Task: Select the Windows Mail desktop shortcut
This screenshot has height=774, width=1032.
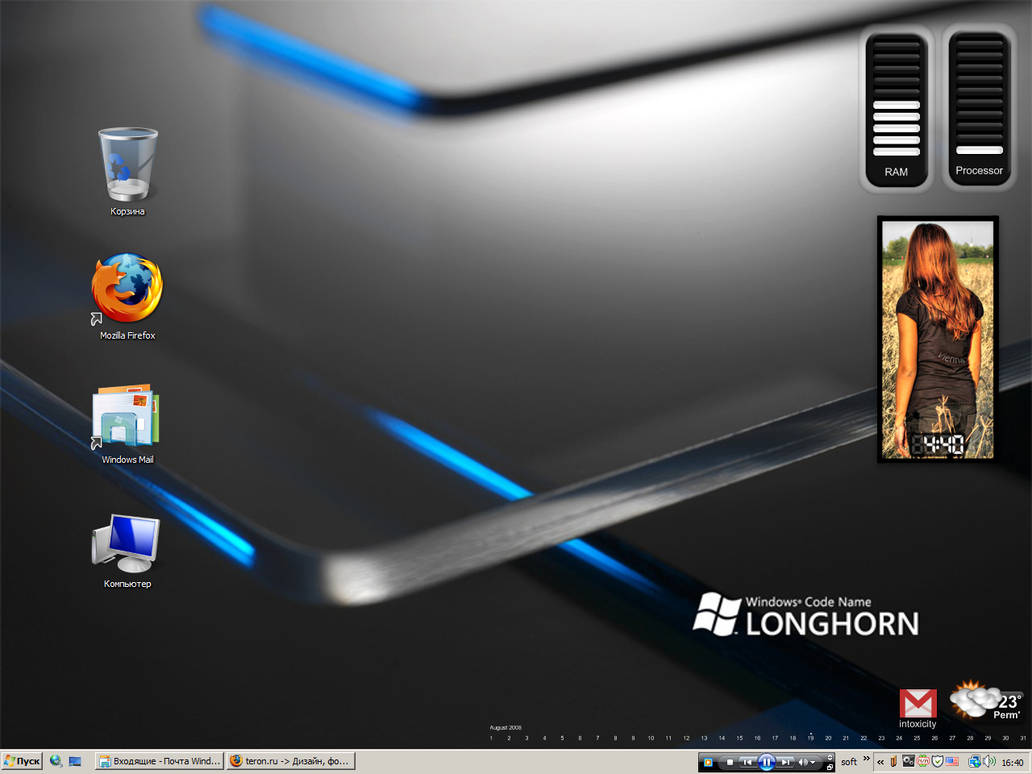Action: coord(128,423)
